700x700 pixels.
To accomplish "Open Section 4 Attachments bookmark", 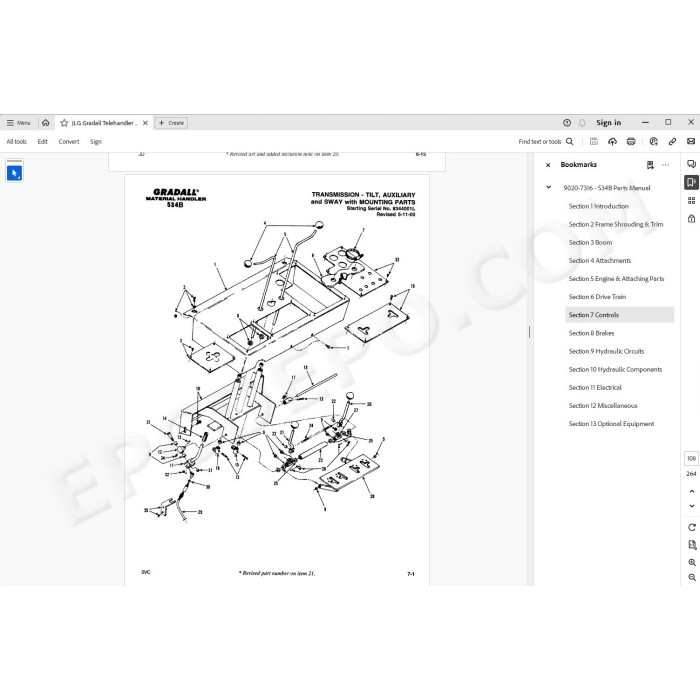I will [x=600, y=261].
